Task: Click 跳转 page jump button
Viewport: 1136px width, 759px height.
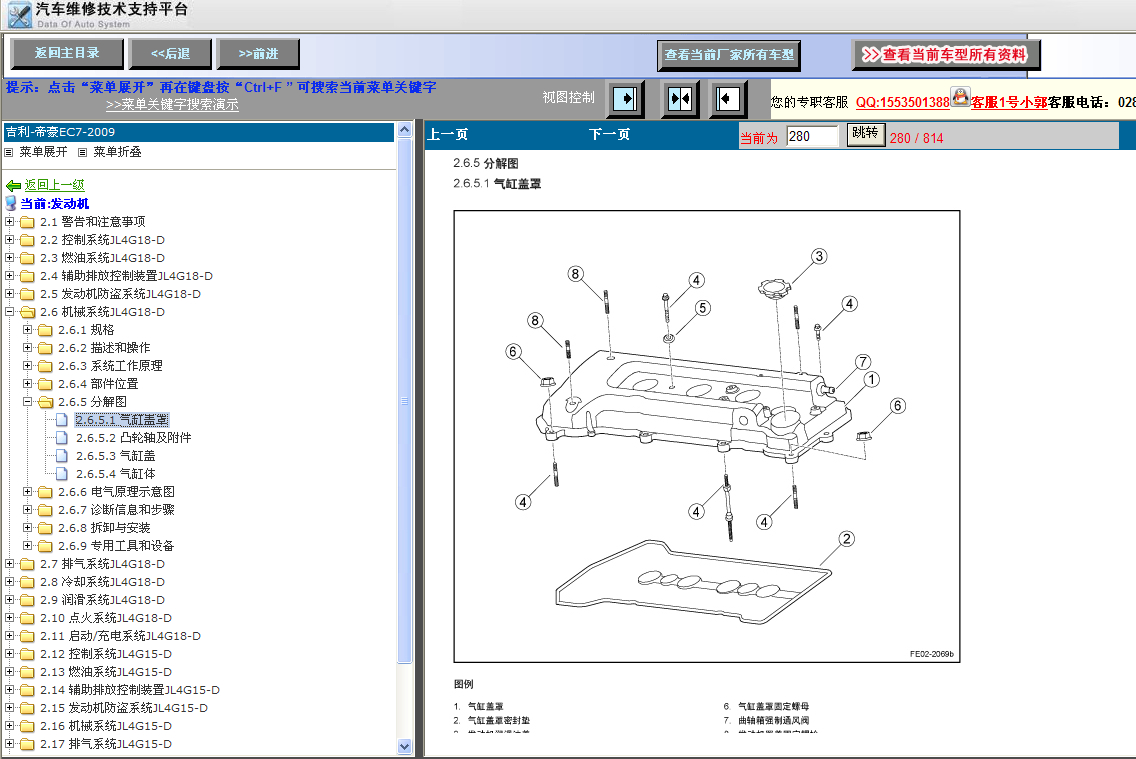Action: (866, 135)
